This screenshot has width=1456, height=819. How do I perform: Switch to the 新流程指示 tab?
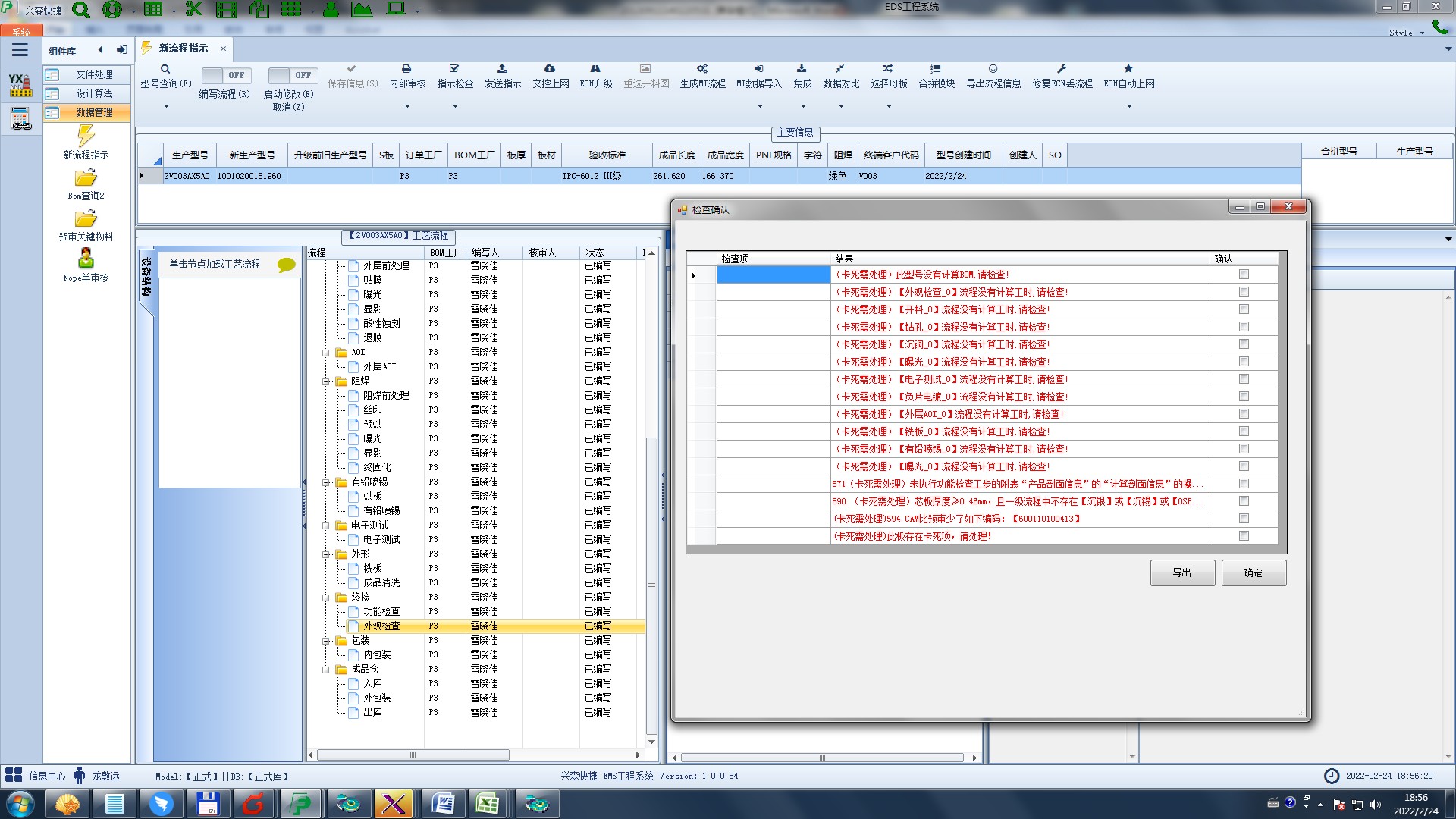pos(183,49)
